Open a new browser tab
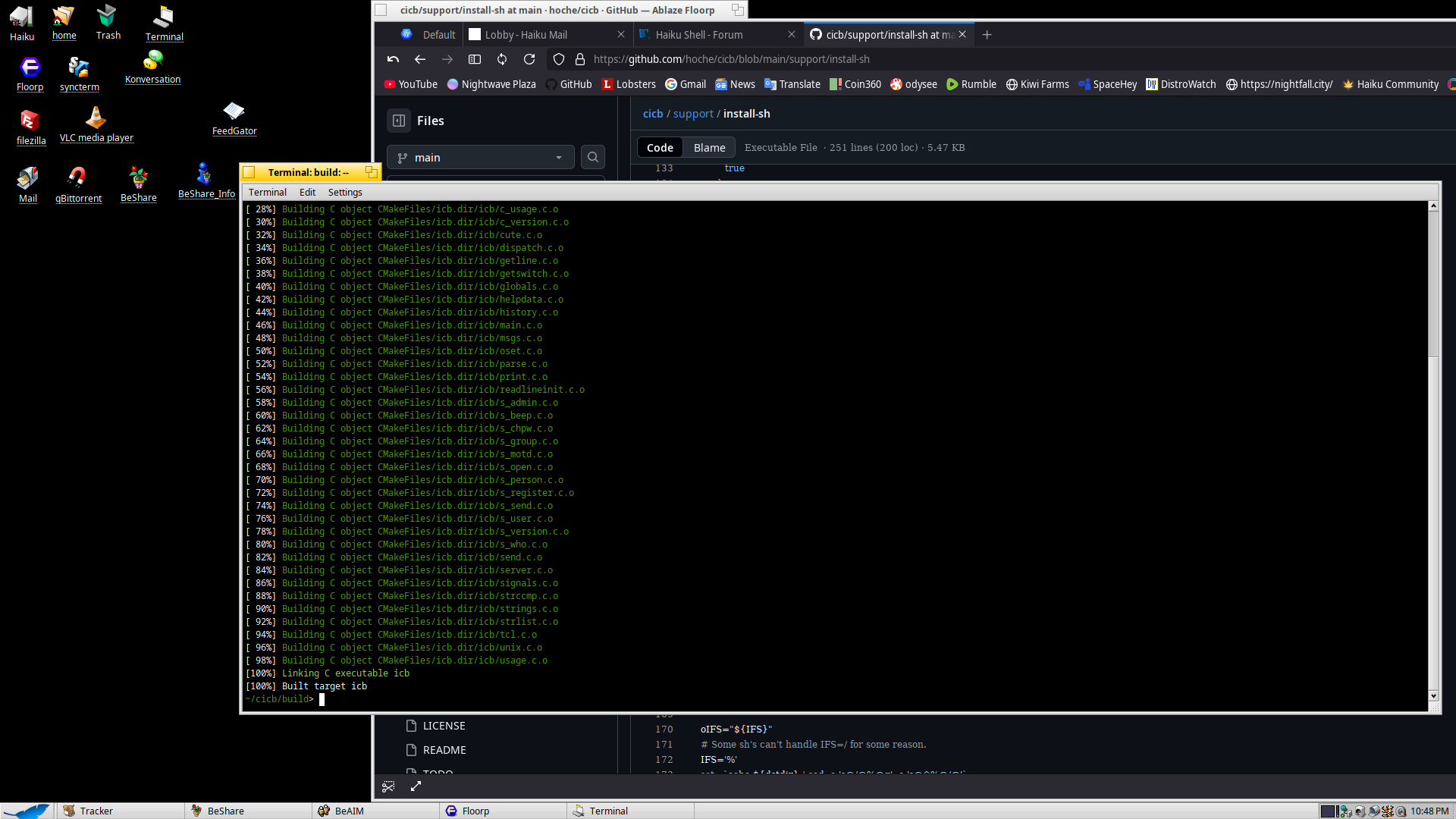The image size is (1456, 819). (x=987, y=35)
